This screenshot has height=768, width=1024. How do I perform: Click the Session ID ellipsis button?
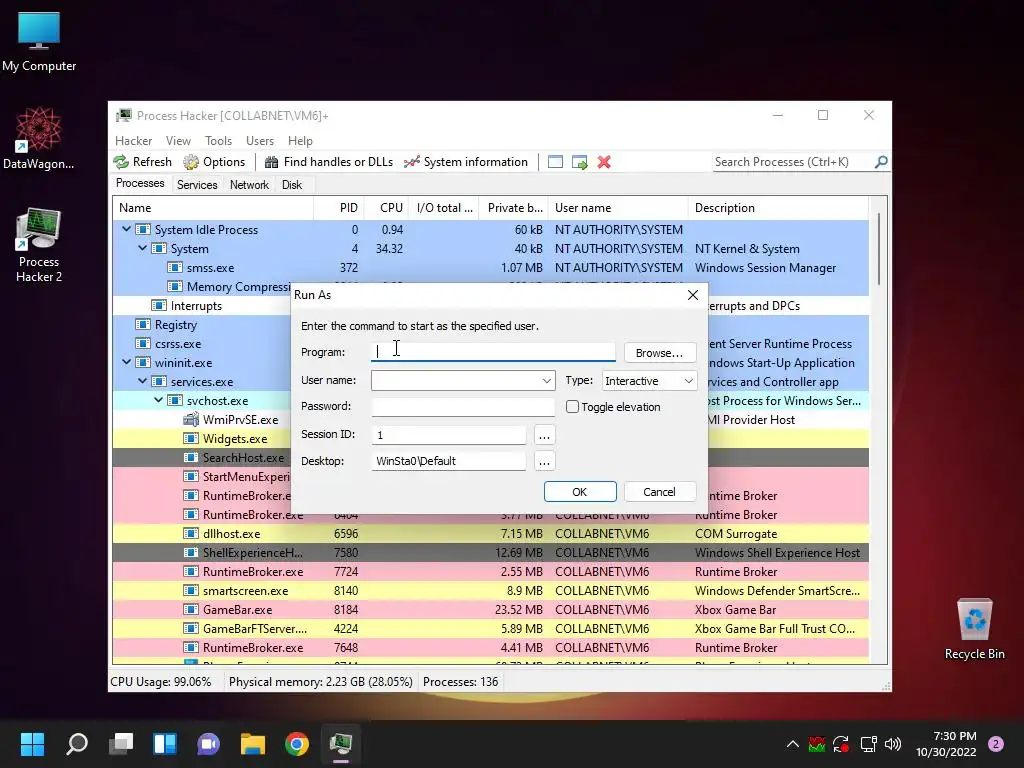click(544, 435)
